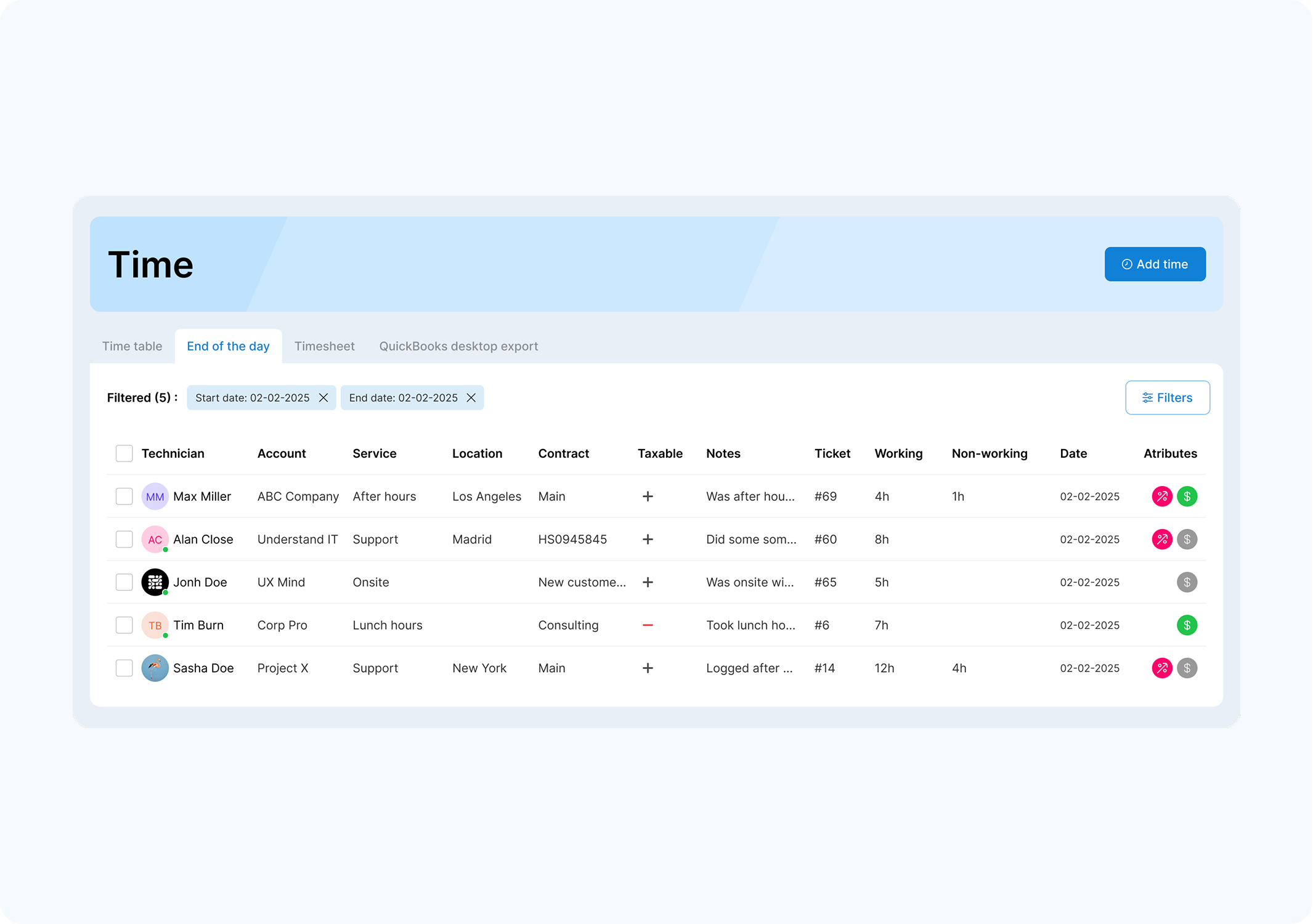Click red minus taxable icon for Tim Burn
The width and height of the screenshot is (1313, 924).
pyautogui.click(x=648, y=625)
